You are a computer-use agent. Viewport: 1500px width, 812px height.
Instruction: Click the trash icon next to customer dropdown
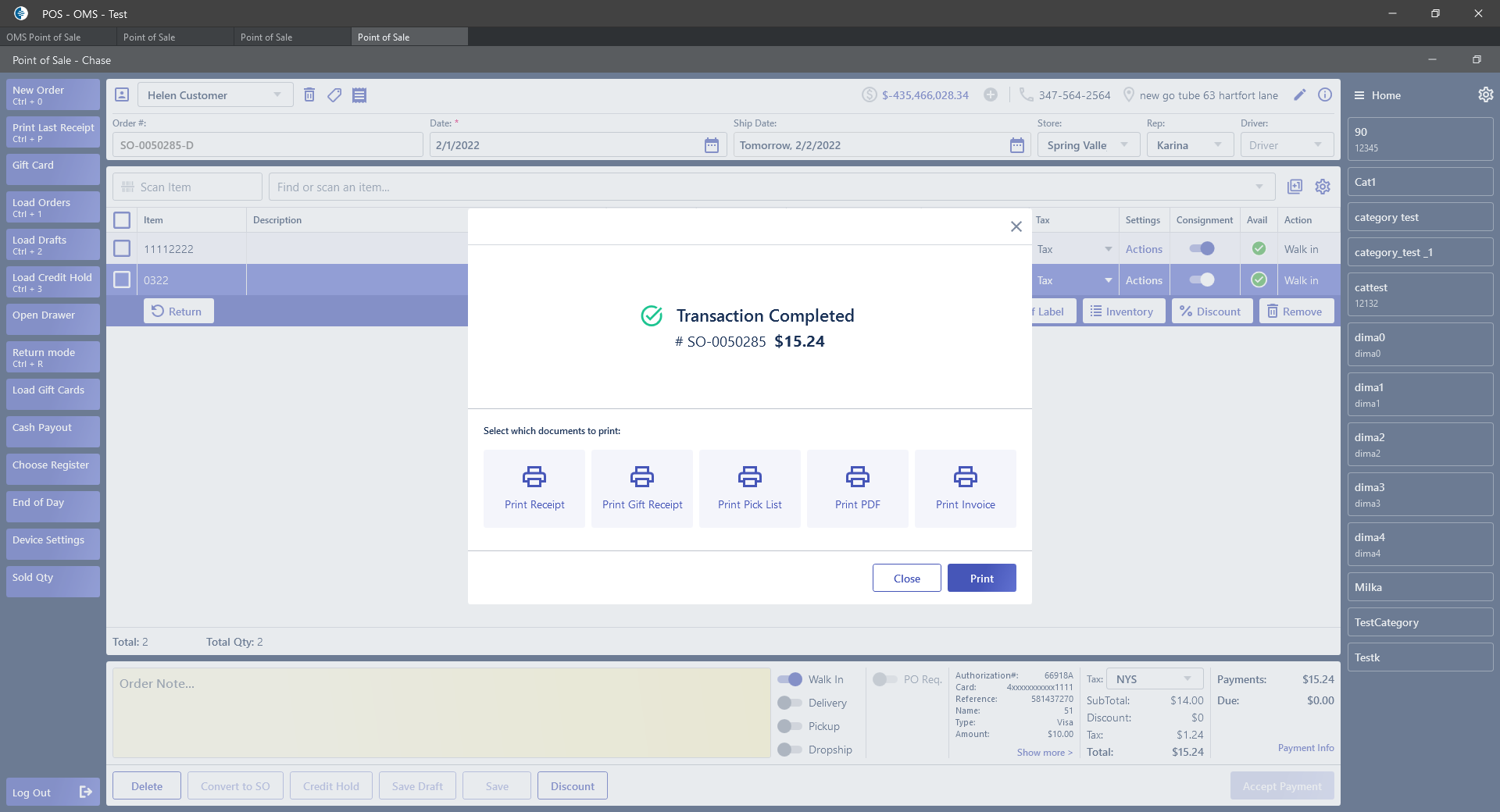(x=309, y=94)
